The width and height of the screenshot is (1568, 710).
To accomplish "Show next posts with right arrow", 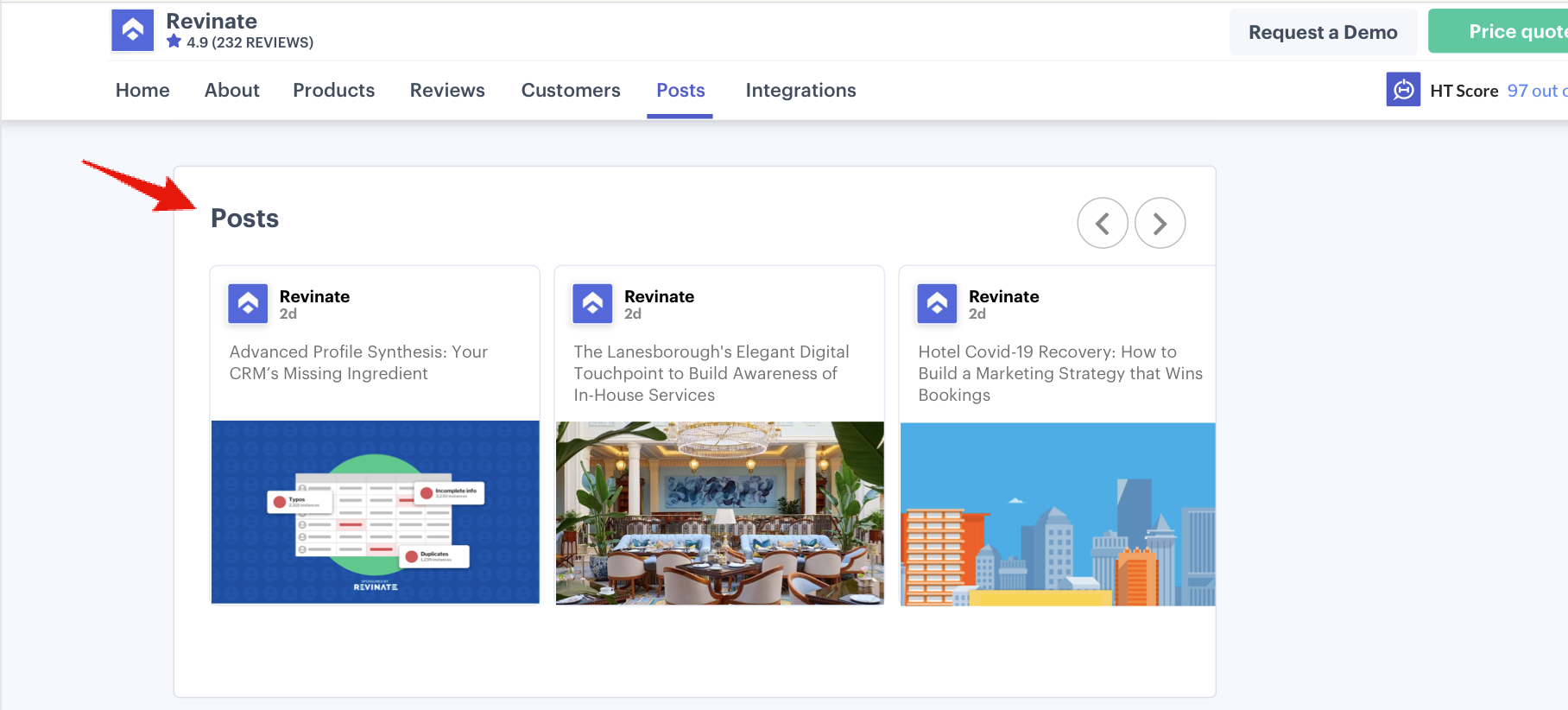I will point(1160,223).
